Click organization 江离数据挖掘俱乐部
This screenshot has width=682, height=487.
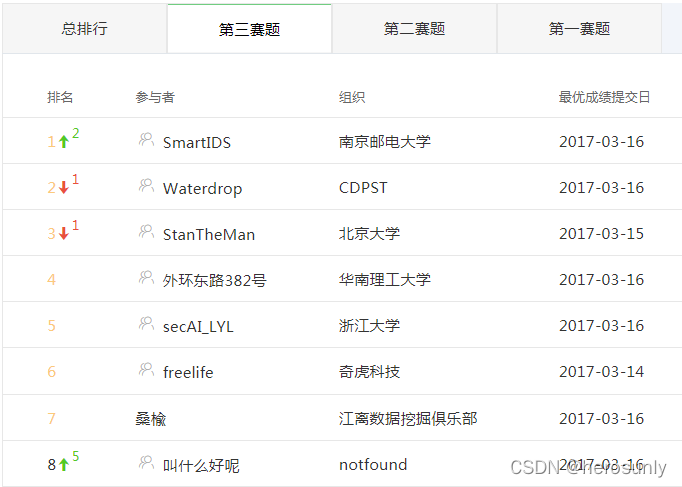click(408, 419)
